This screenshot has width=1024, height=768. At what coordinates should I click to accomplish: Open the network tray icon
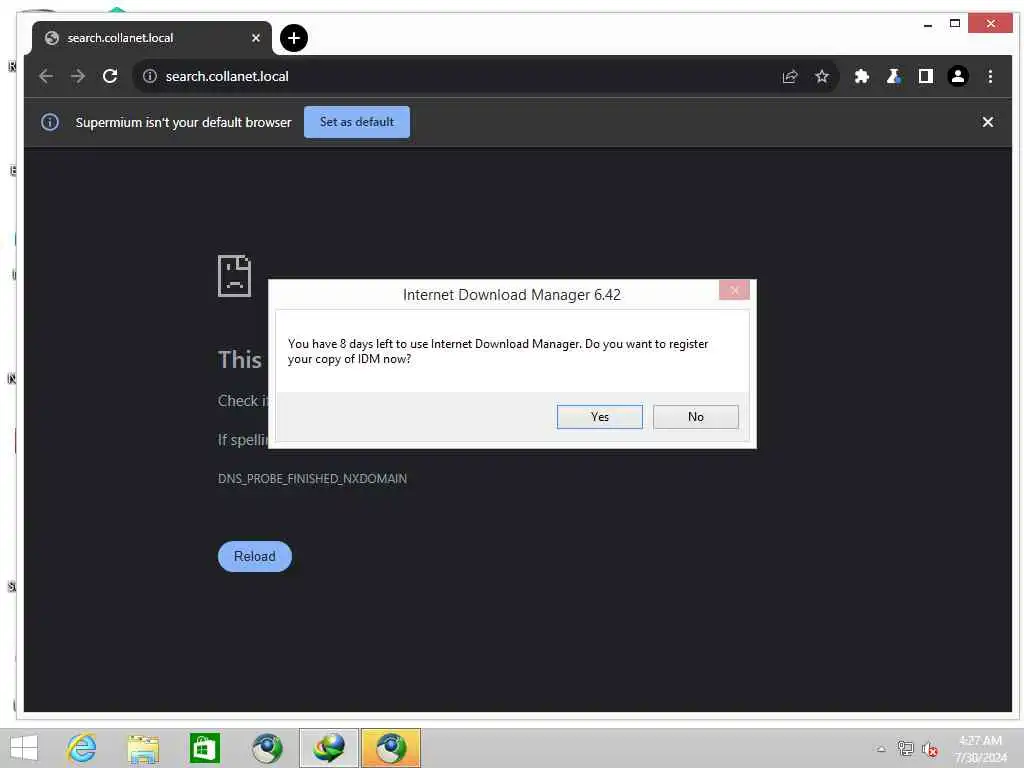pyautogui.click(x=905, y=748)
